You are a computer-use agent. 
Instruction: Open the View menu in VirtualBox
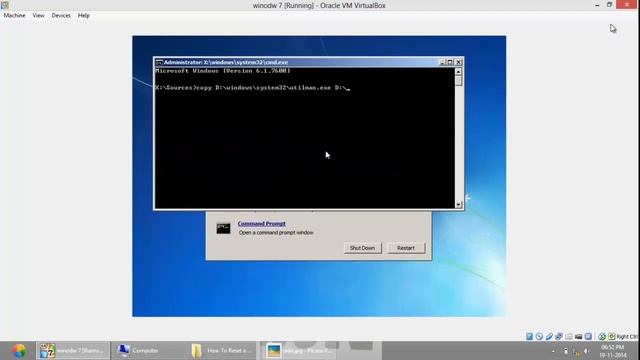click(38, 16)
